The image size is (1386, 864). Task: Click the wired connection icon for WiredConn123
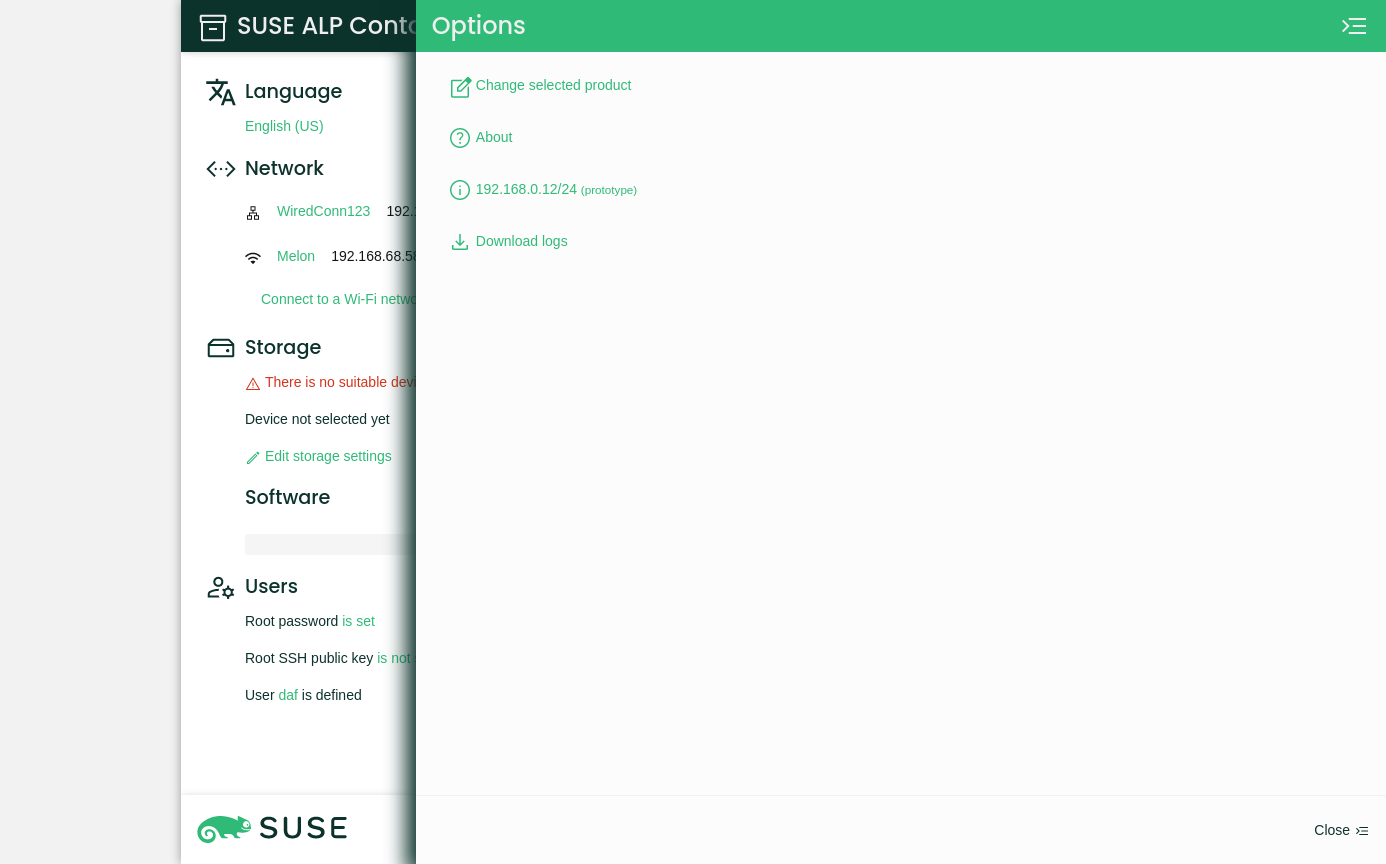click(x=253, y=213)
